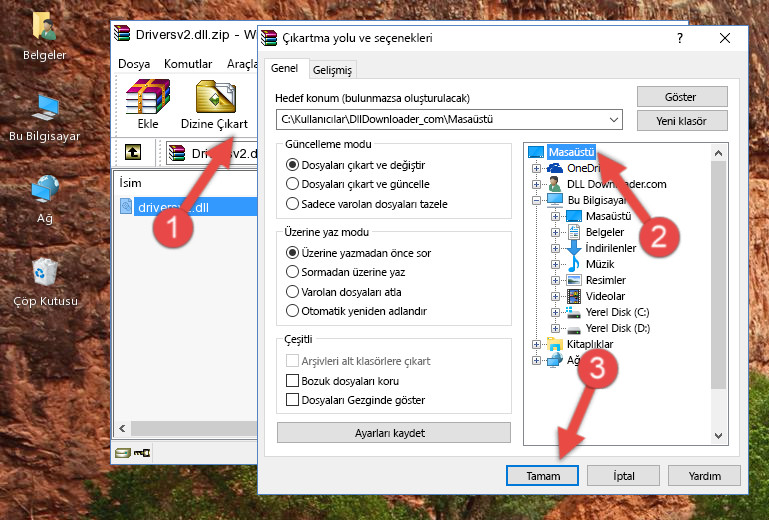
Task: Click the Dizine Çıkart toolbar icon
Action: [214, 104]
